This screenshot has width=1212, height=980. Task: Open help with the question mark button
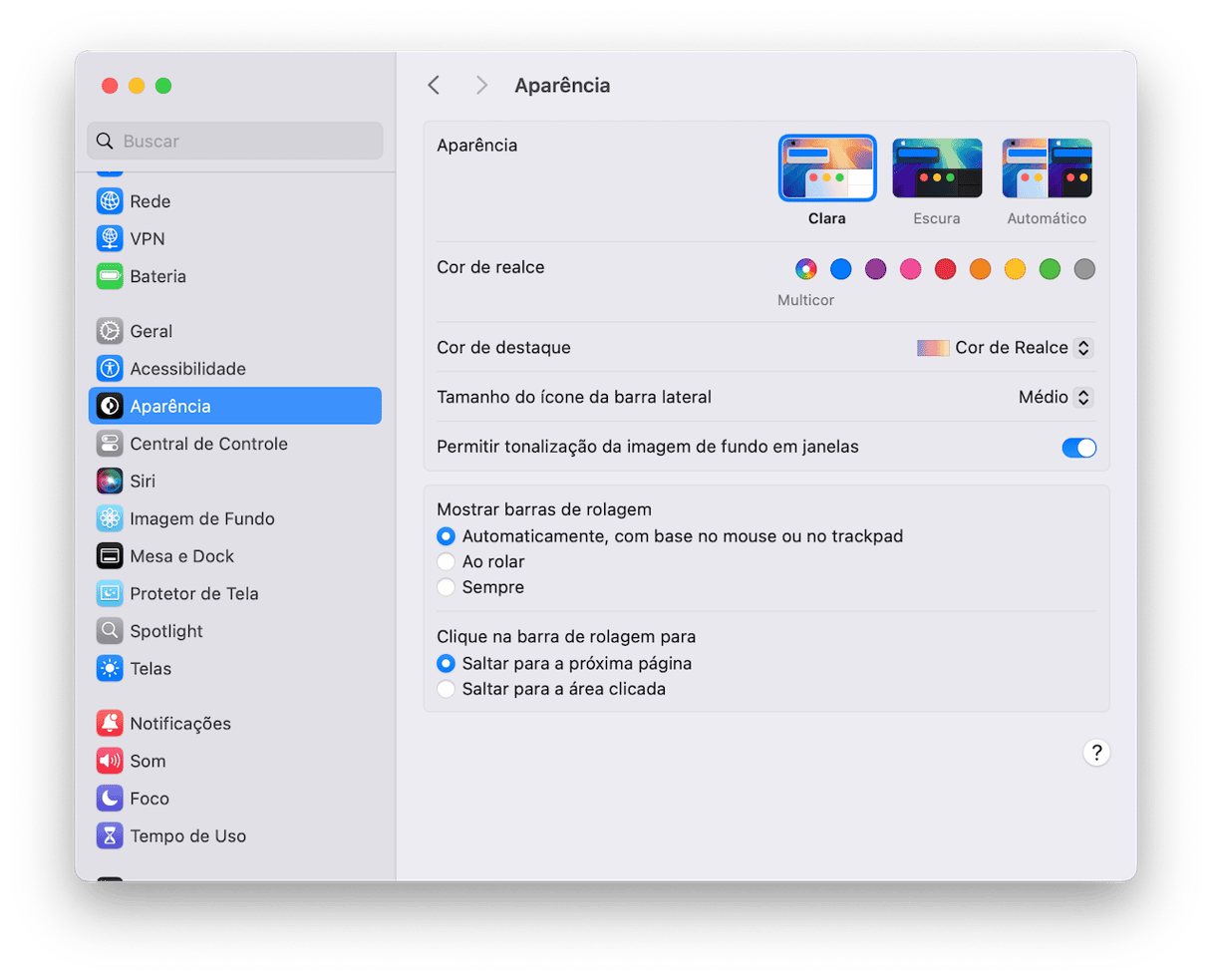(1096, 753)
